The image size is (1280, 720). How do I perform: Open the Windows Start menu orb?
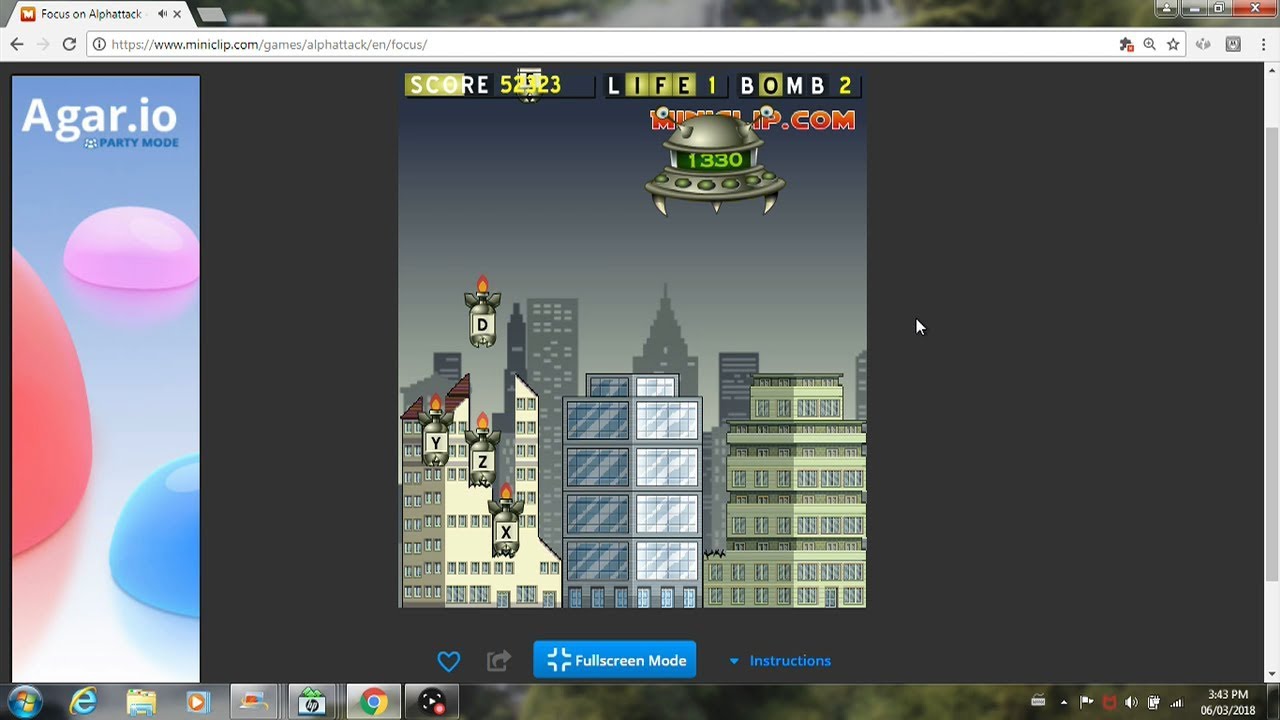(x=24, y=702)
